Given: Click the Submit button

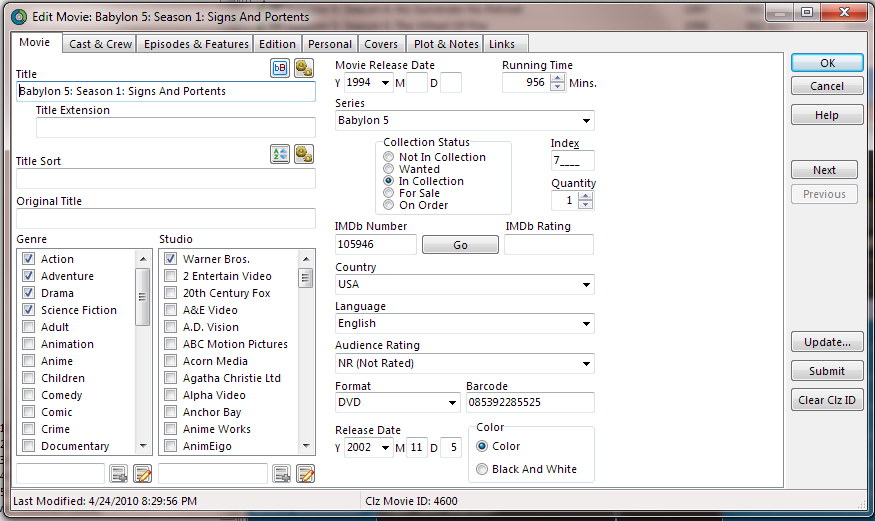Looking at the screenshot, I should tap(827, 371).
